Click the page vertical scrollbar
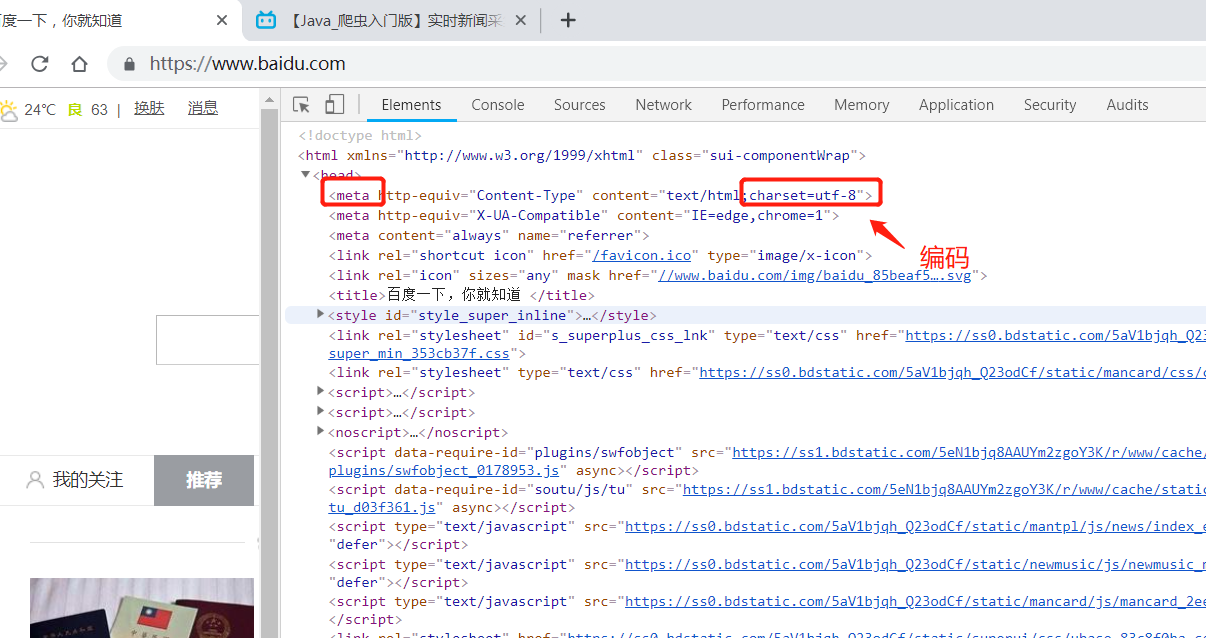Screen dimensions: 1206x638 click(x=269, y=362)
